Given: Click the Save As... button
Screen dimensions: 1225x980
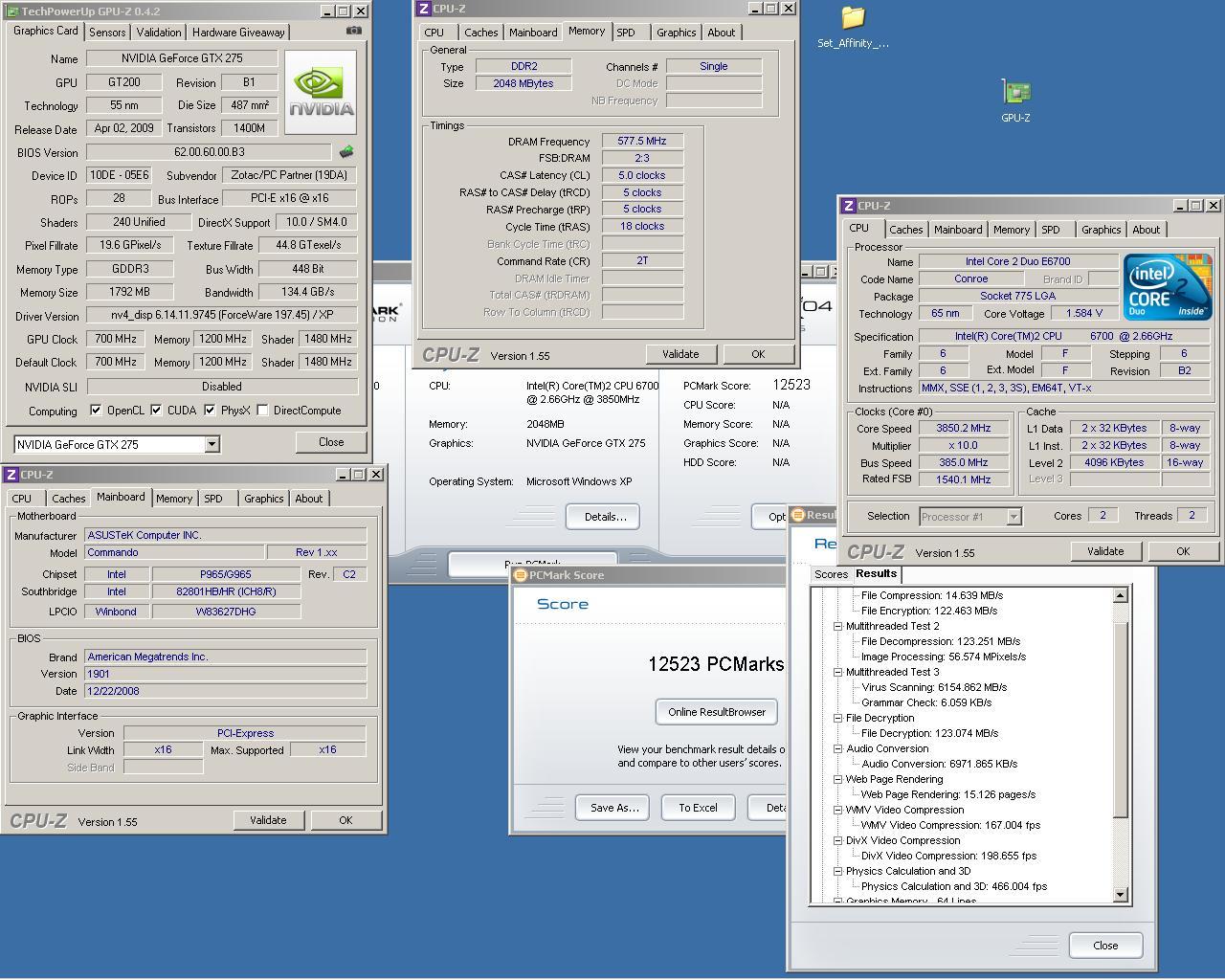Looking at the screenshot, I should click(613, 808).
